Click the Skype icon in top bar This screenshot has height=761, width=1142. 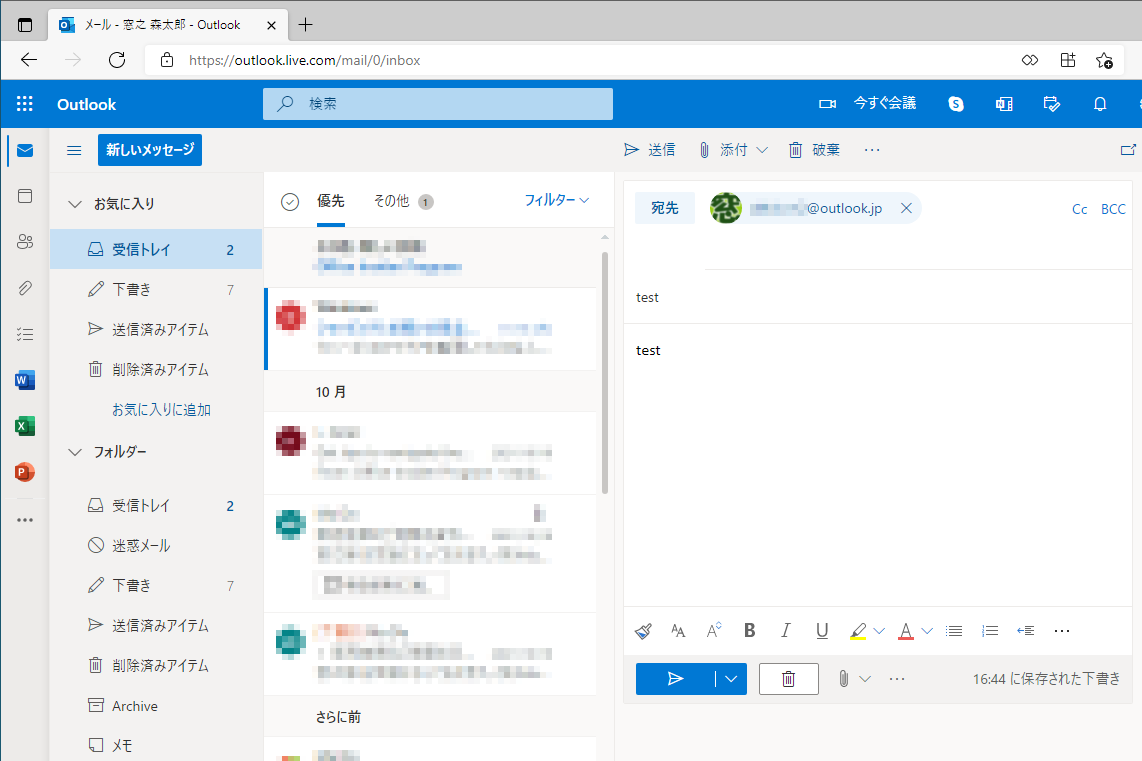pyautogui.click(x=955, y=103)
